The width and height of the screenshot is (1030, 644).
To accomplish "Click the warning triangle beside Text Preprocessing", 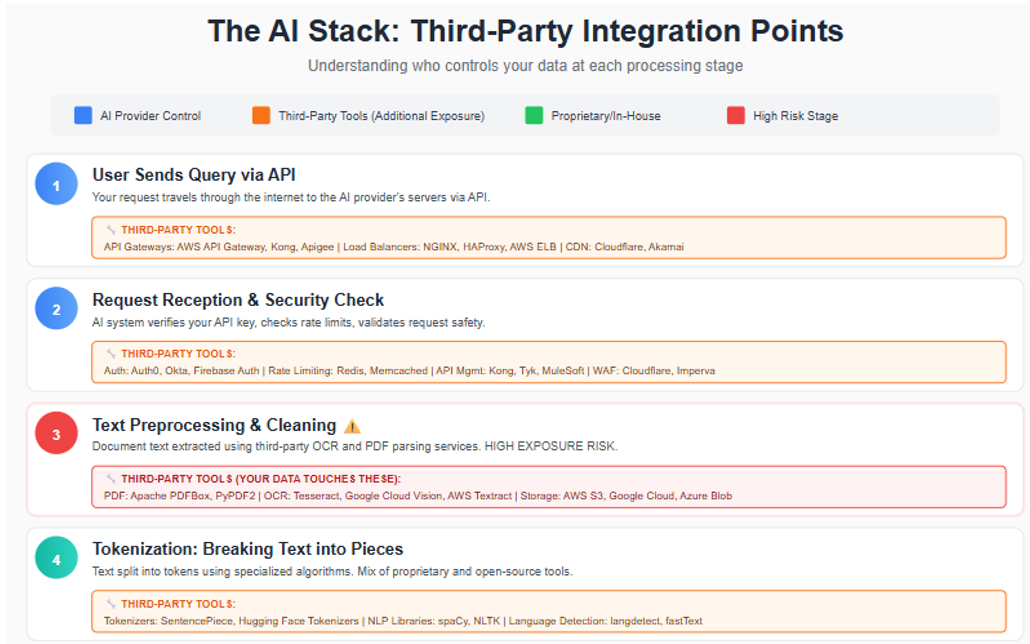I will click(x=353, y=426).
